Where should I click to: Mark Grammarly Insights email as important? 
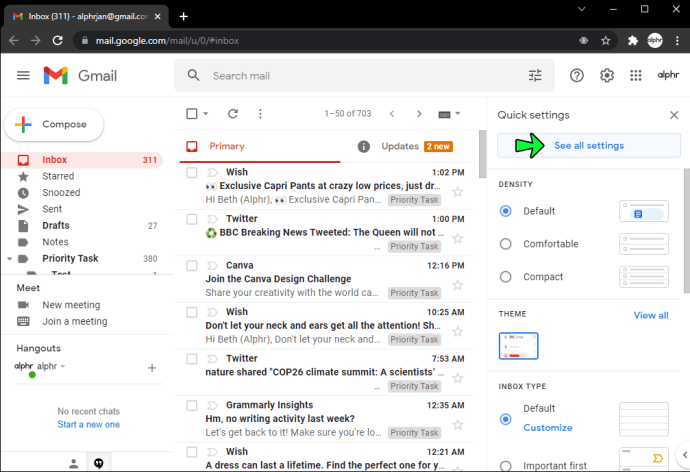tap(212, 405)
